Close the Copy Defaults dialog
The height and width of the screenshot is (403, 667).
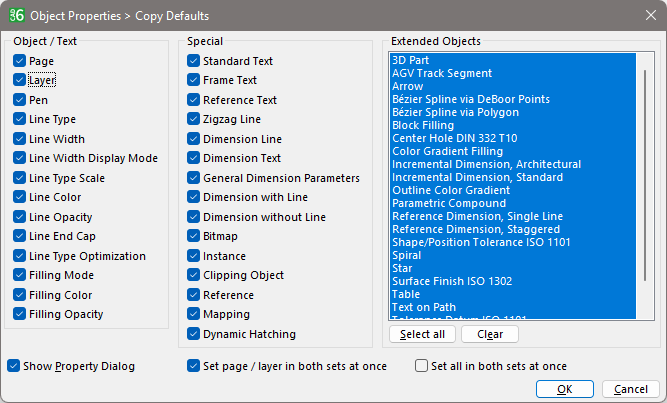pos(643,15)
